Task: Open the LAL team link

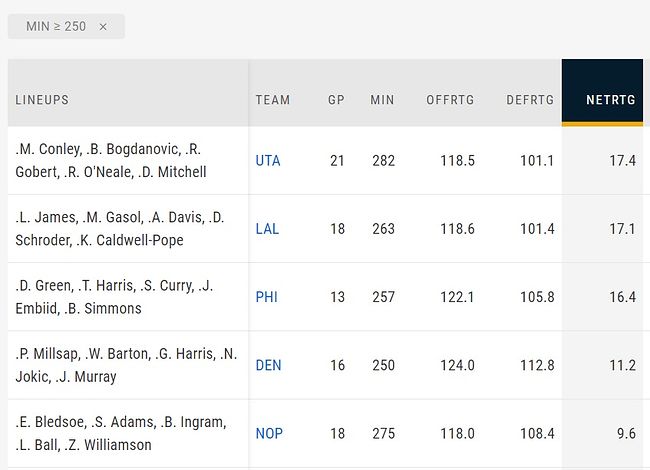Action: pyautogui.click(x=267, y=229)
